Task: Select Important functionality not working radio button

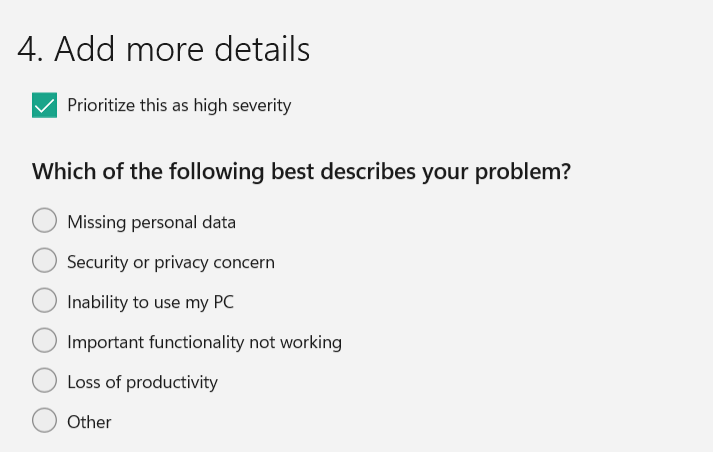Action: (44, 340)
